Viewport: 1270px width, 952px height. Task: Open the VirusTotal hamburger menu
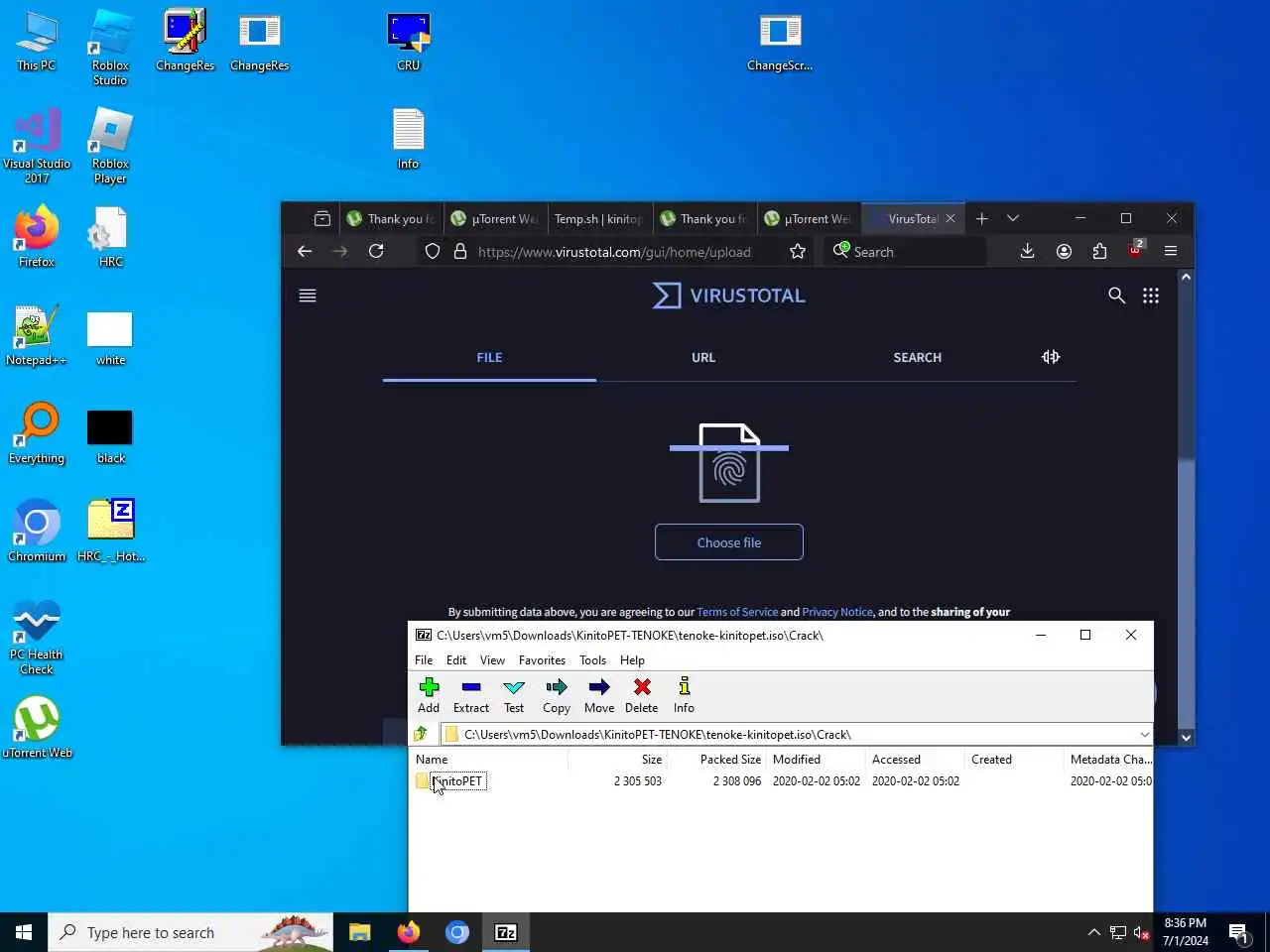[x=308, y=296]
